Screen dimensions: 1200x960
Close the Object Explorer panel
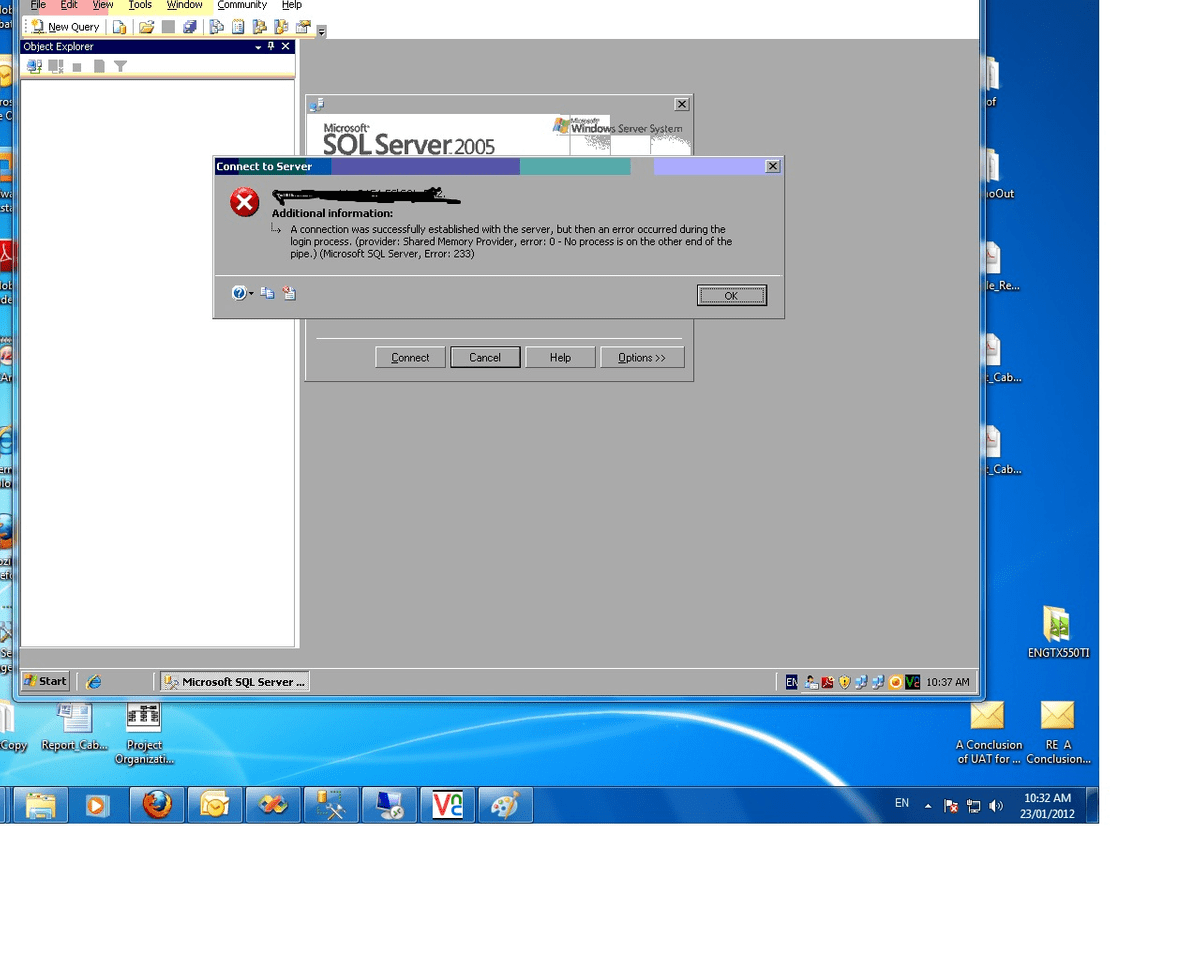click(285, 47)
